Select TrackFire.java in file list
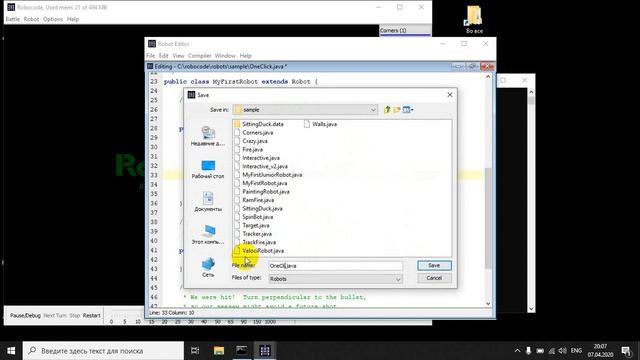The width and height of the screenshot is (640, 360). 255,242
